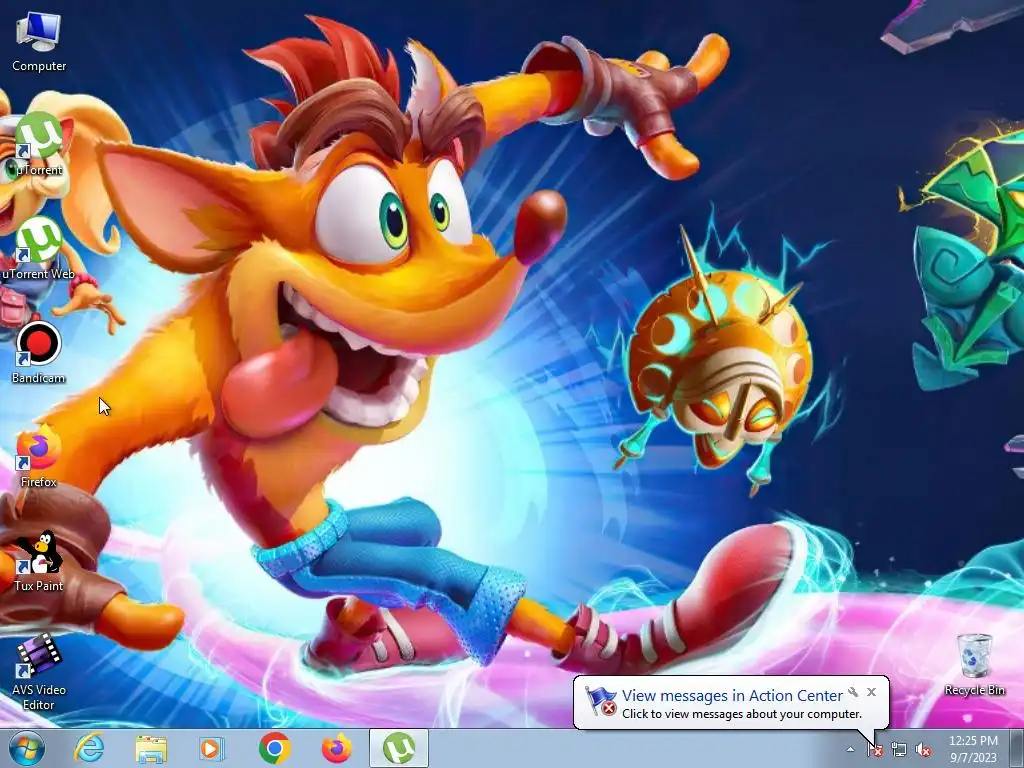Open notification balloon wrench settings icon

(853, 692)
